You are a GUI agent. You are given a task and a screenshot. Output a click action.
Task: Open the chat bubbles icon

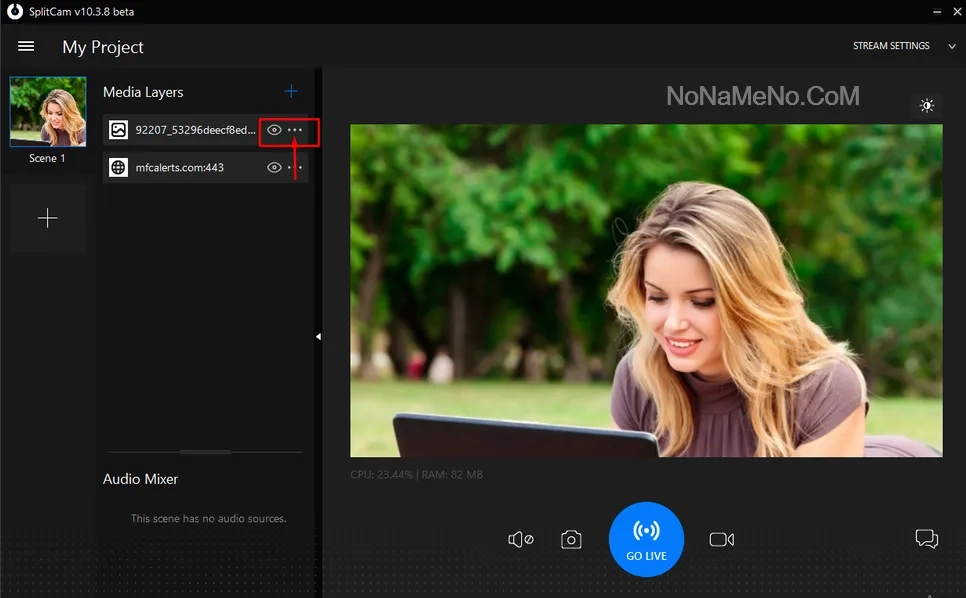[926, 539]
